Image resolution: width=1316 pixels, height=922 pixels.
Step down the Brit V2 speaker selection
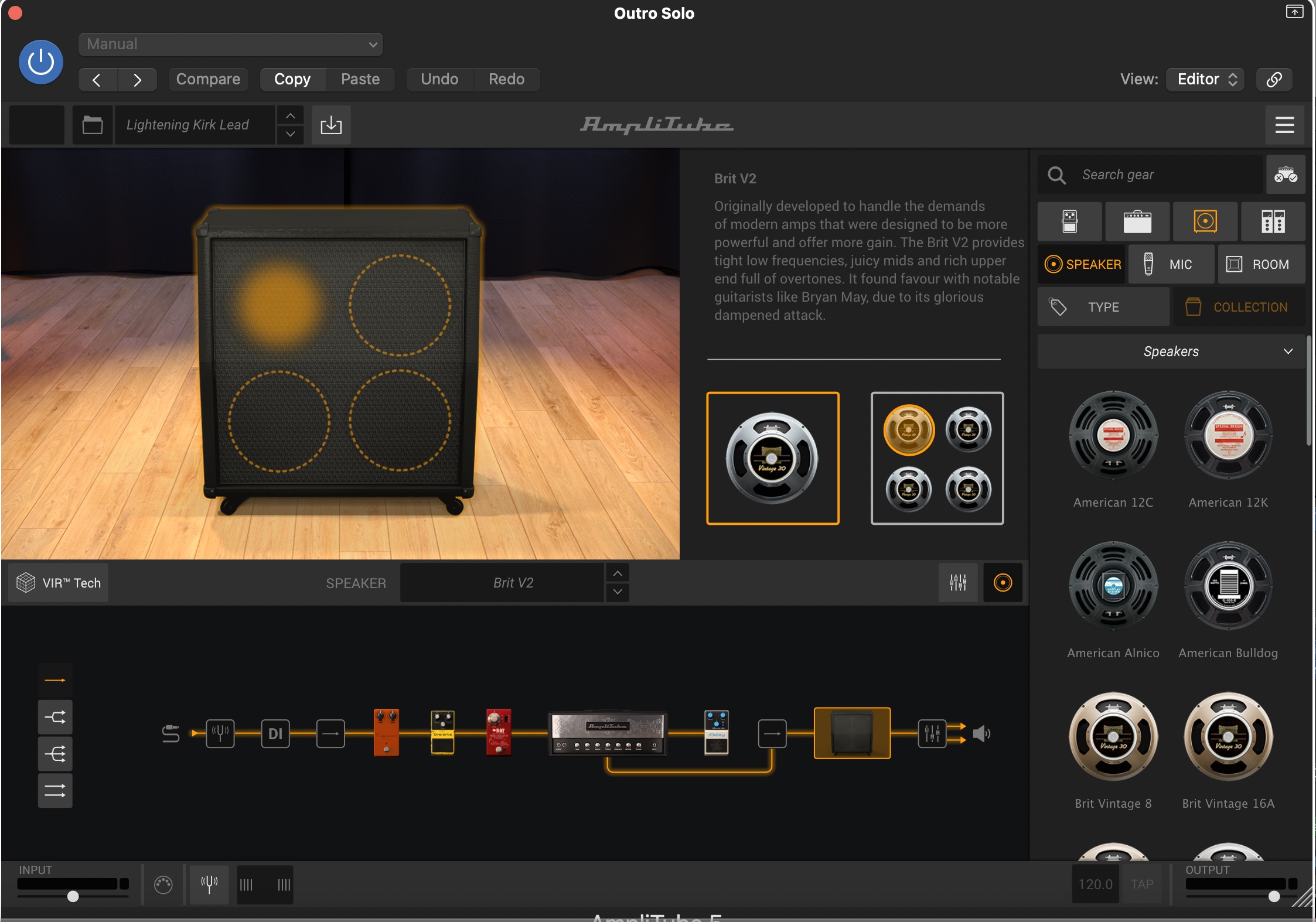[x=618, y=592]
